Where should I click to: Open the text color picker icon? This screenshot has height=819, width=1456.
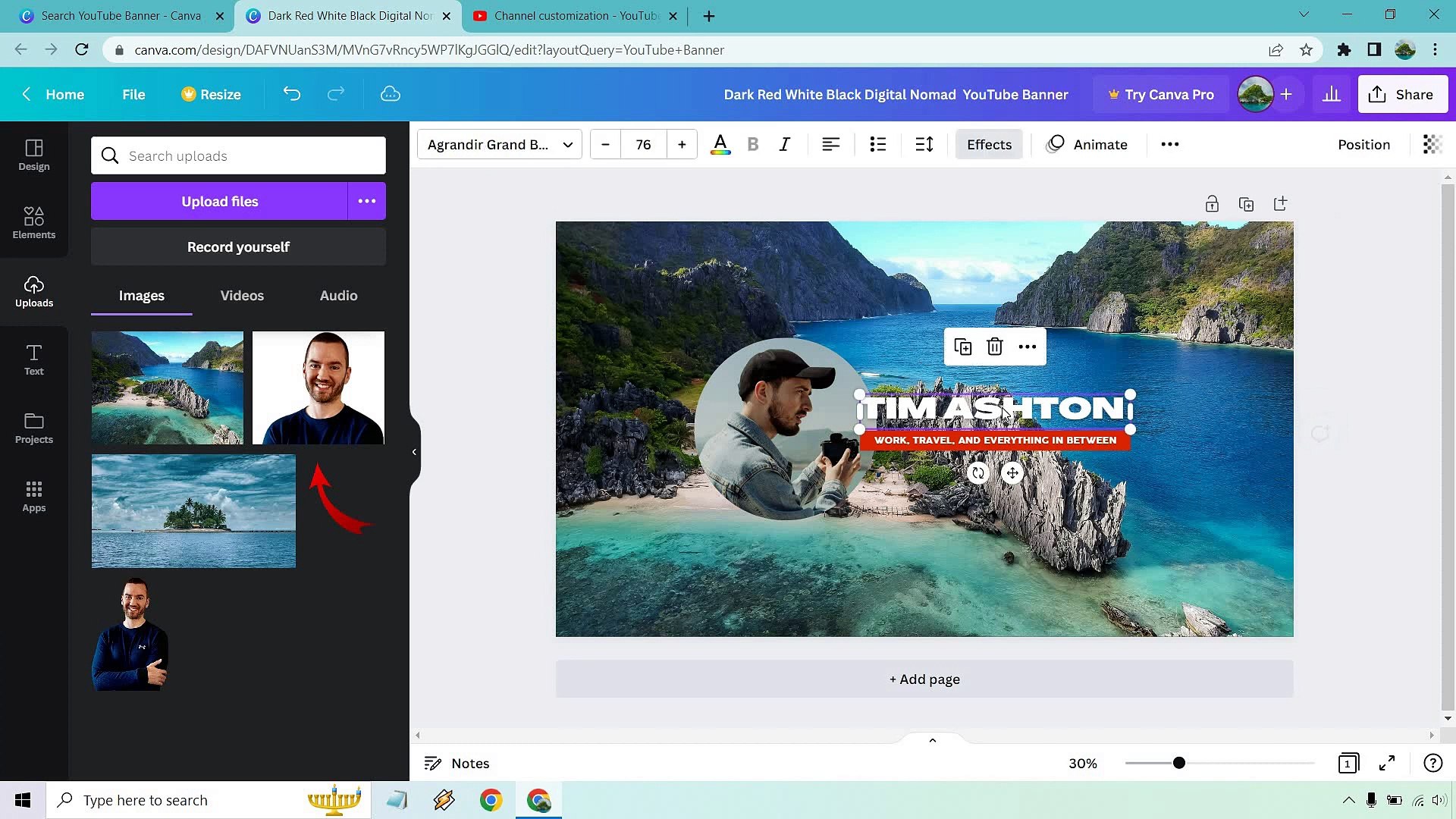click(720, 144)
